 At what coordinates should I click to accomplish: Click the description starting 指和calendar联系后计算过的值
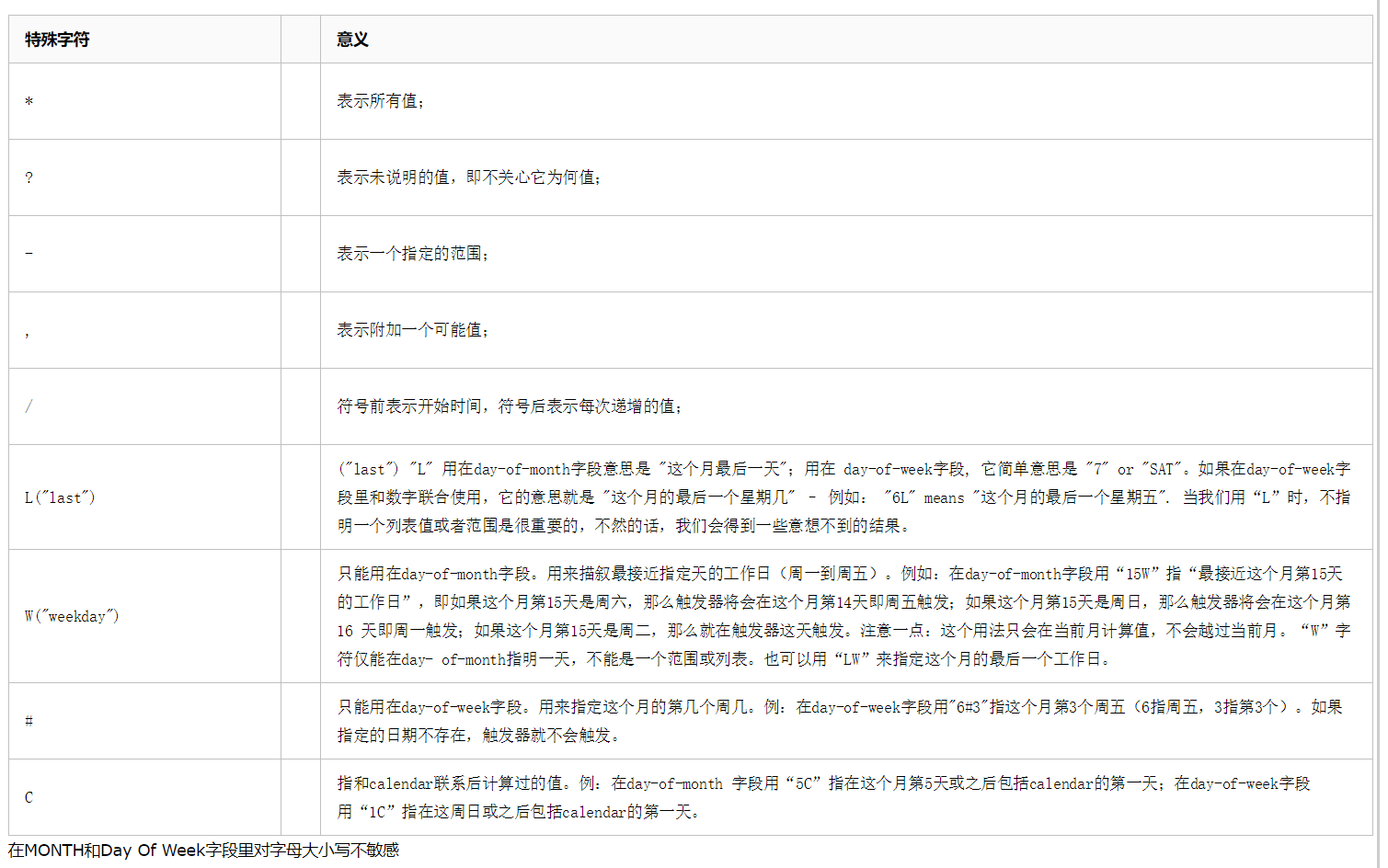[823, 797]
